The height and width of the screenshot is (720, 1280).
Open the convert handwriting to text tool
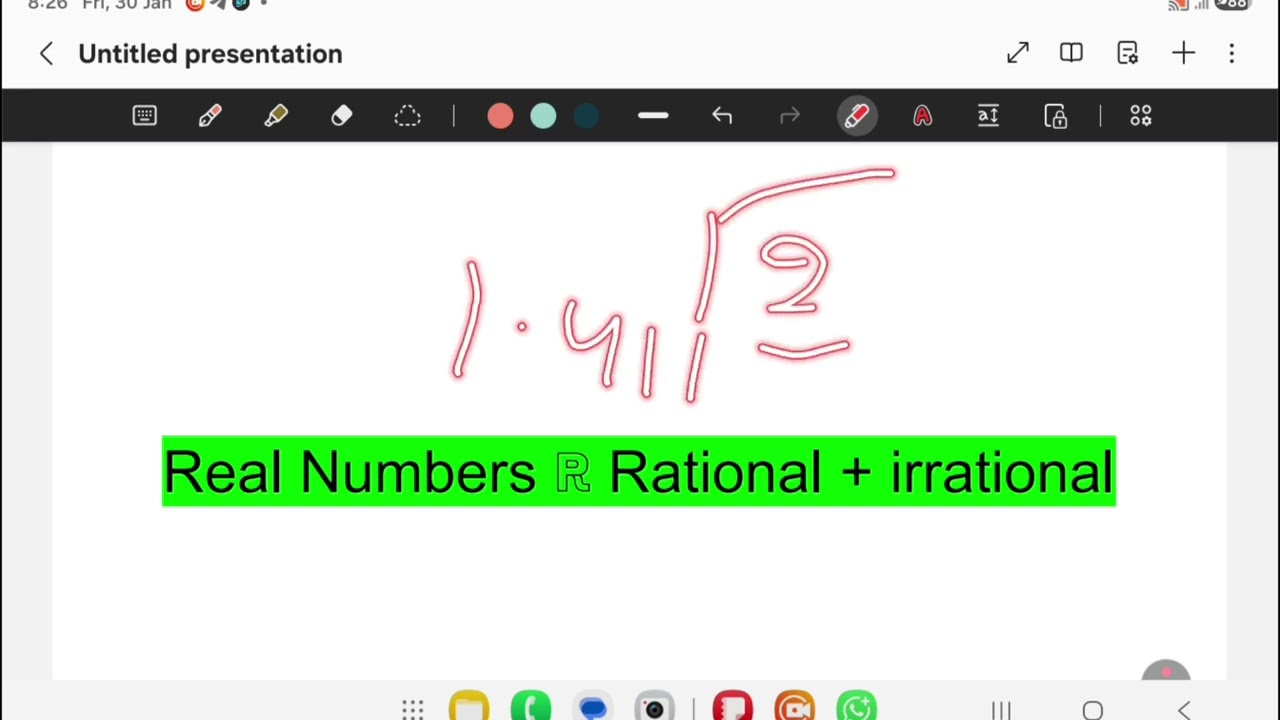(x=988, y=116)
